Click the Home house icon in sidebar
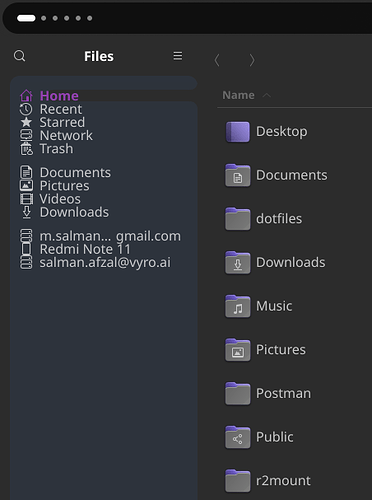 click(x=26, y=96)
